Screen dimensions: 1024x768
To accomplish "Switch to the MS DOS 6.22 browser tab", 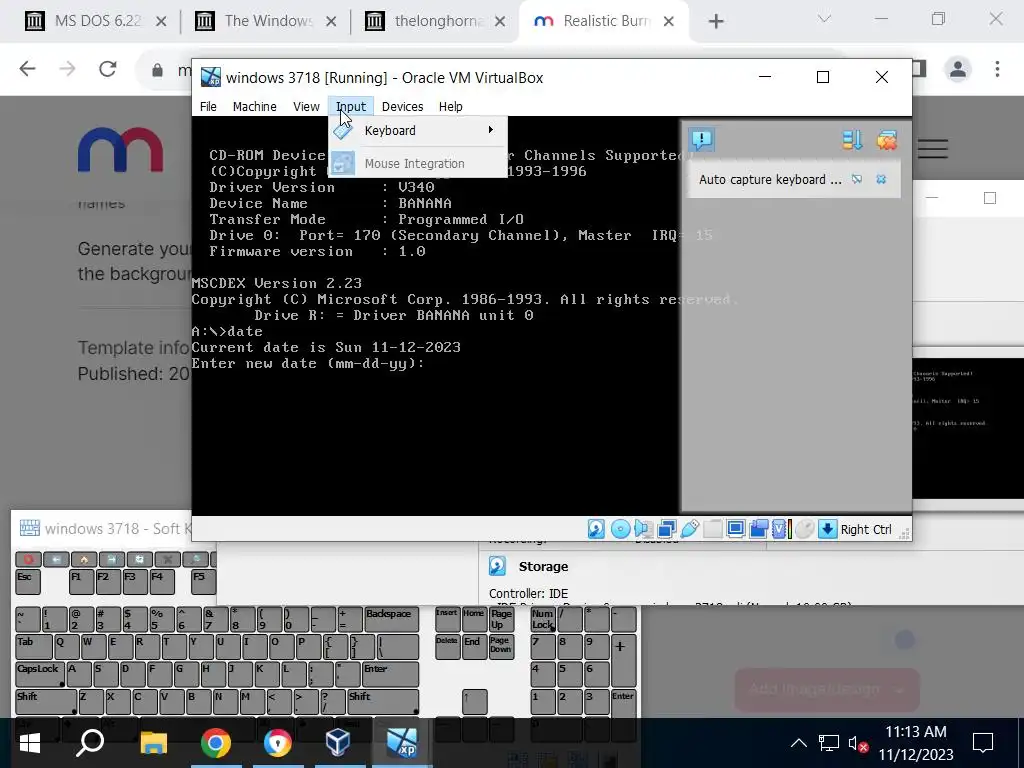I will click(98, 21).
